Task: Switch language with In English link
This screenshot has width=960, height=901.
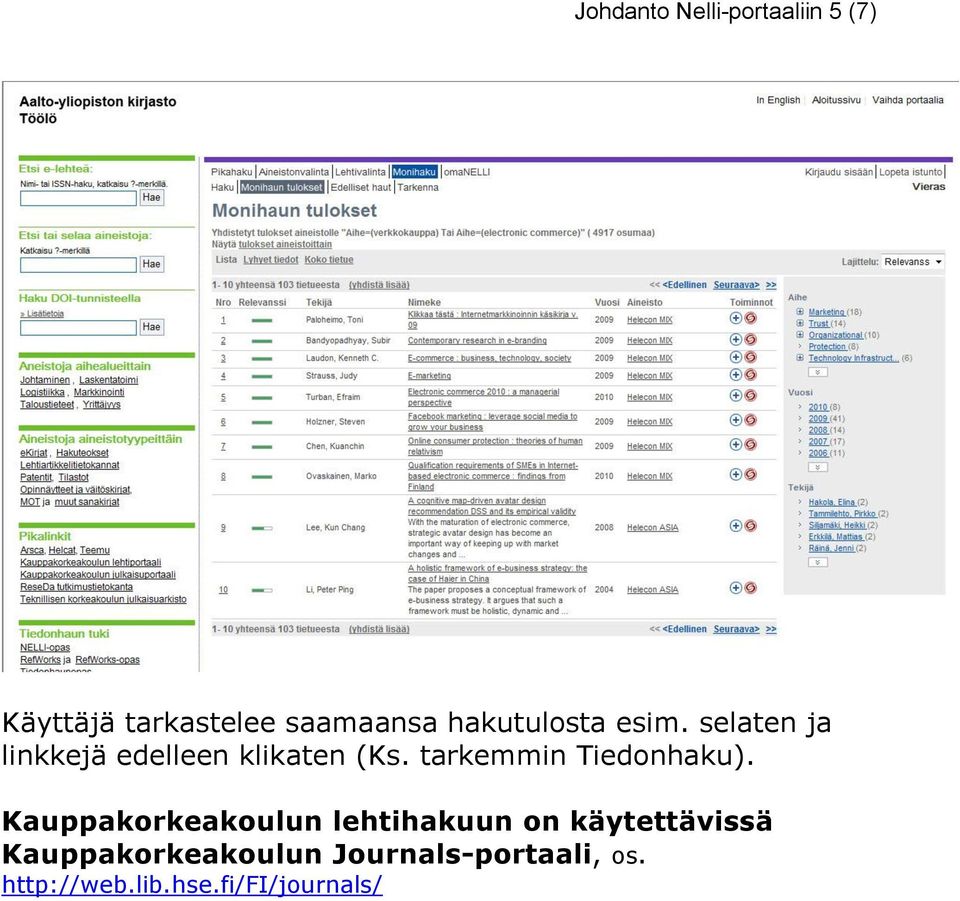Action: 778,100
